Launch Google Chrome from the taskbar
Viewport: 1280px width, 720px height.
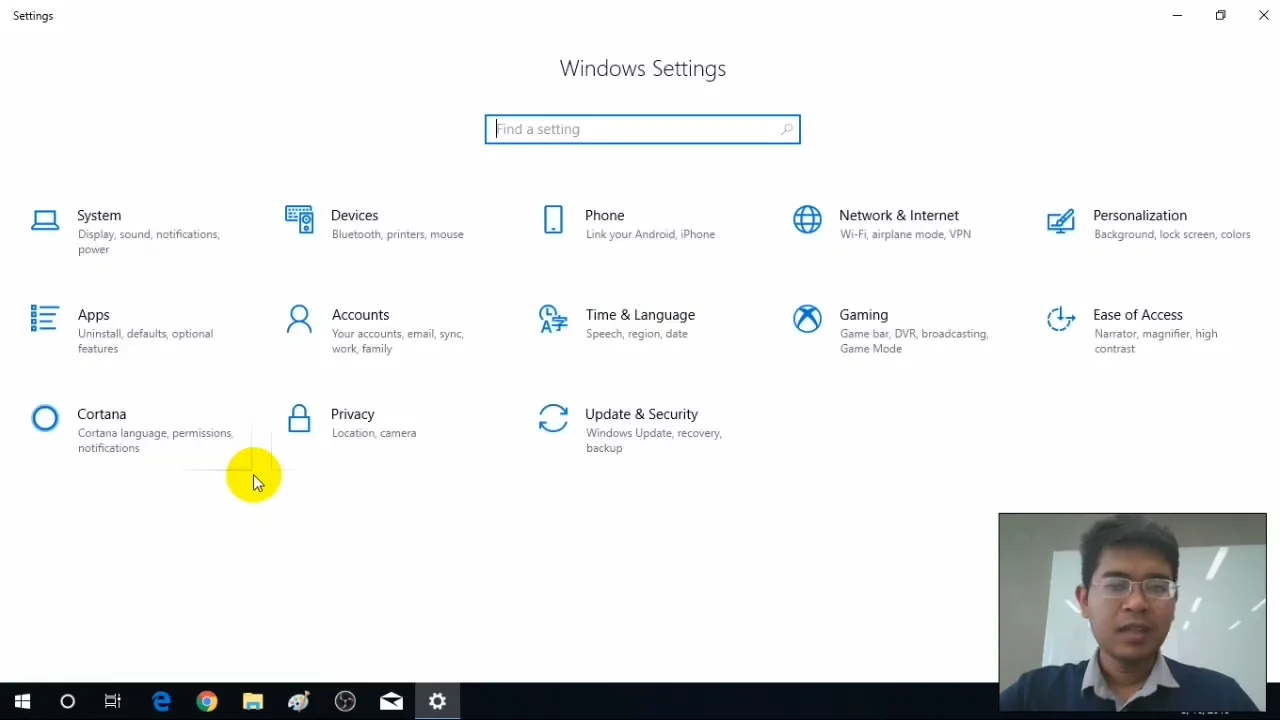click(207, 701)
